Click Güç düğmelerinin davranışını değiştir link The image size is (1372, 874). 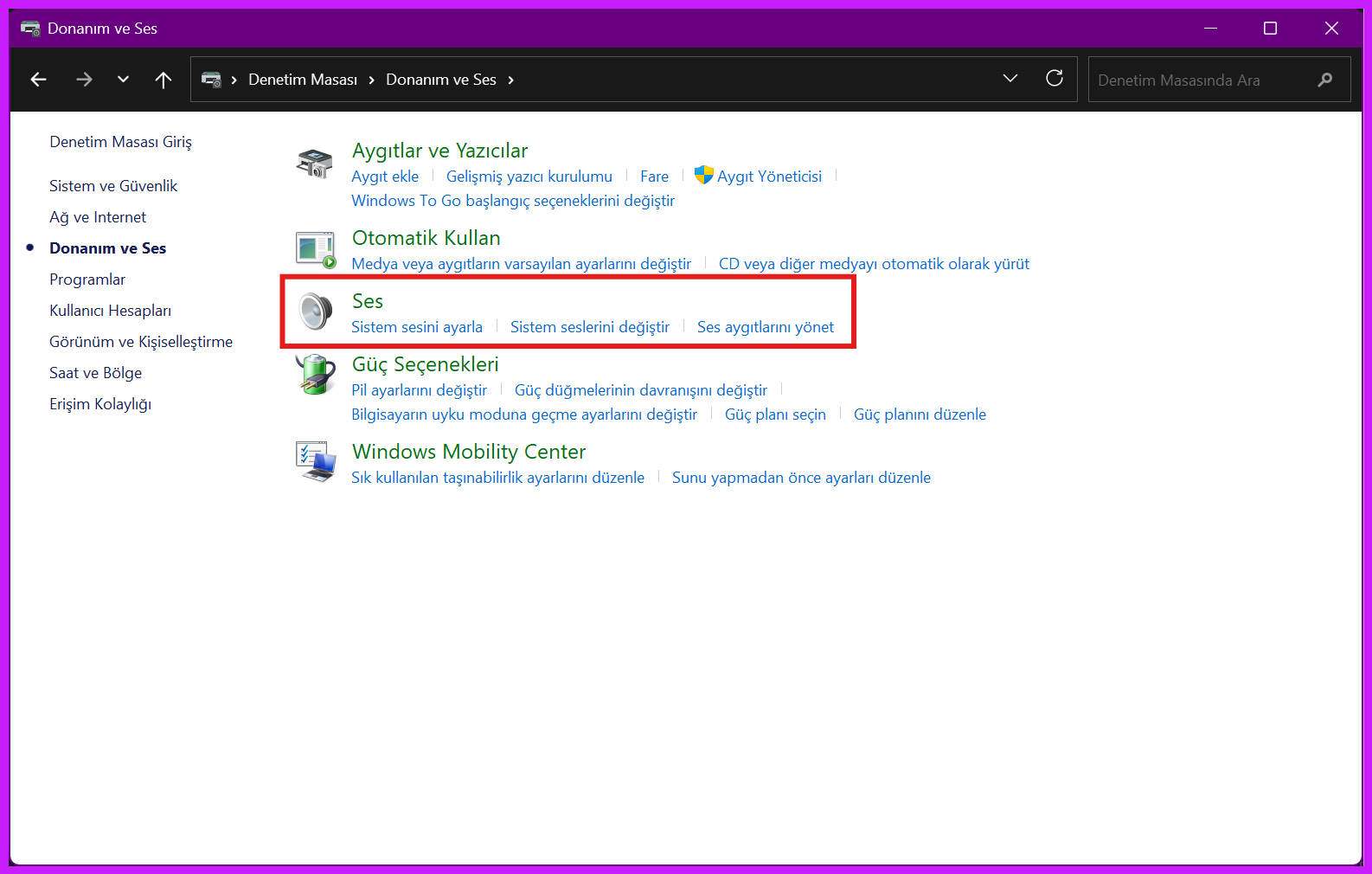(641, 390)
